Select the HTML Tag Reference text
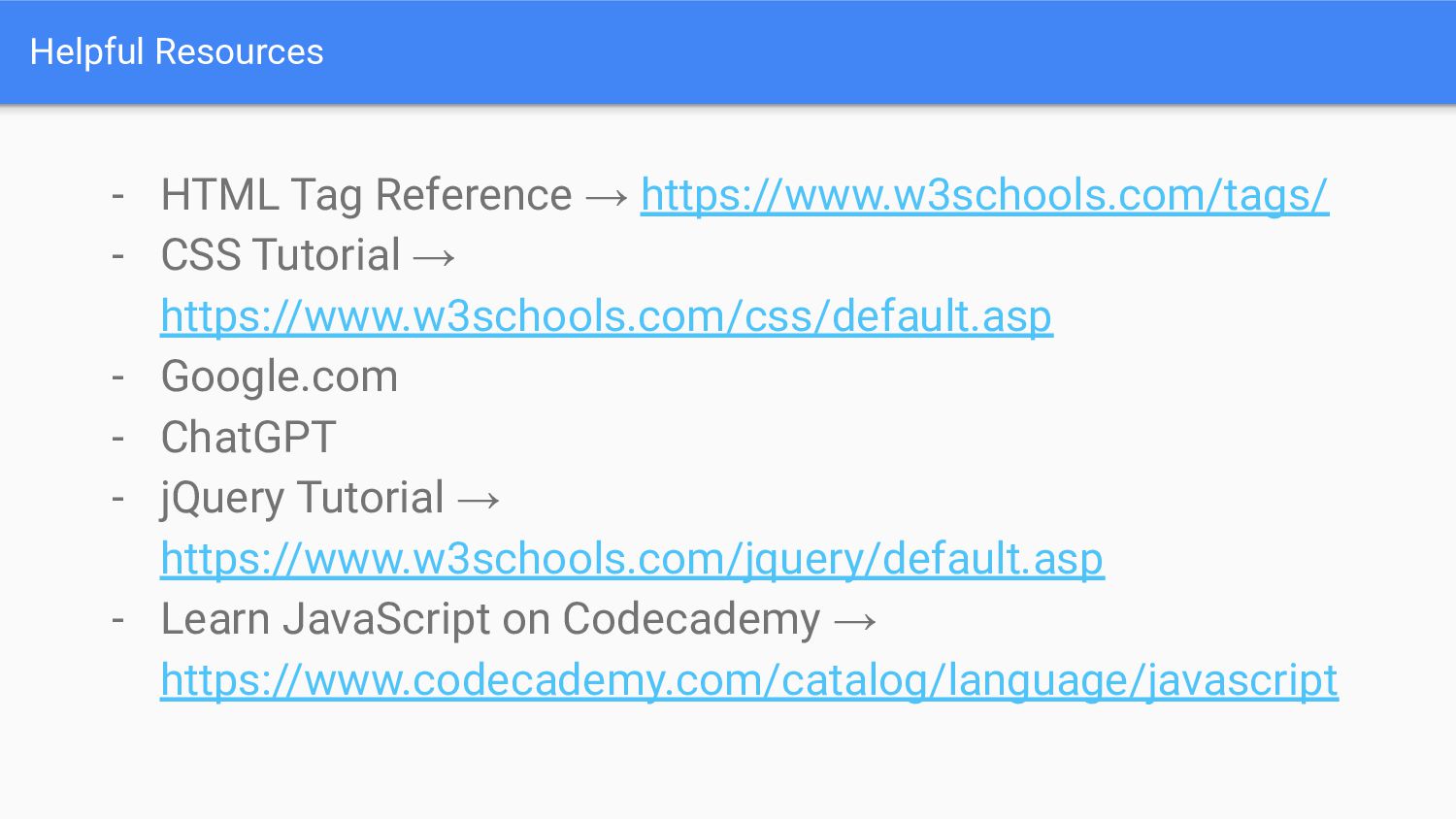 [367, 195]
